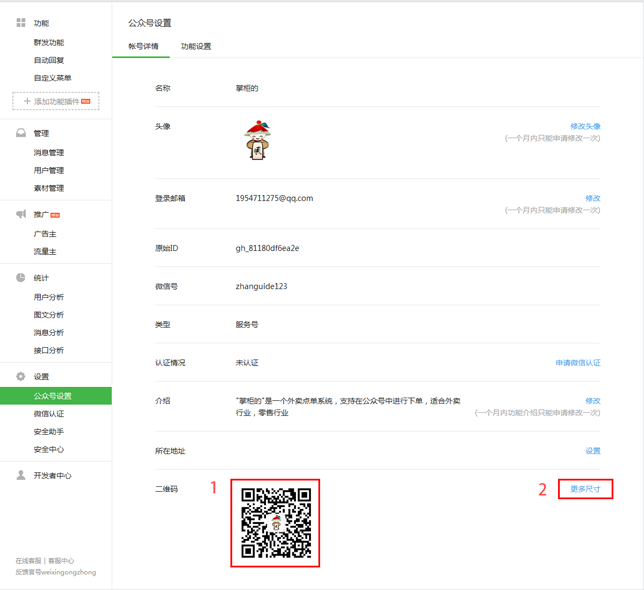Click the 添加功能插件 button
Viewport: 644px width, 590px height.
(x=56, y=102)
